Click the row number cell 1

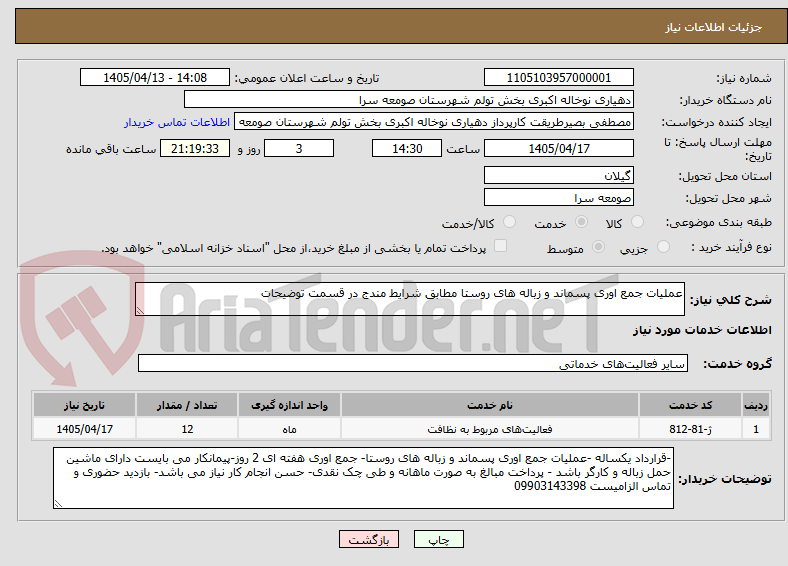756,429
